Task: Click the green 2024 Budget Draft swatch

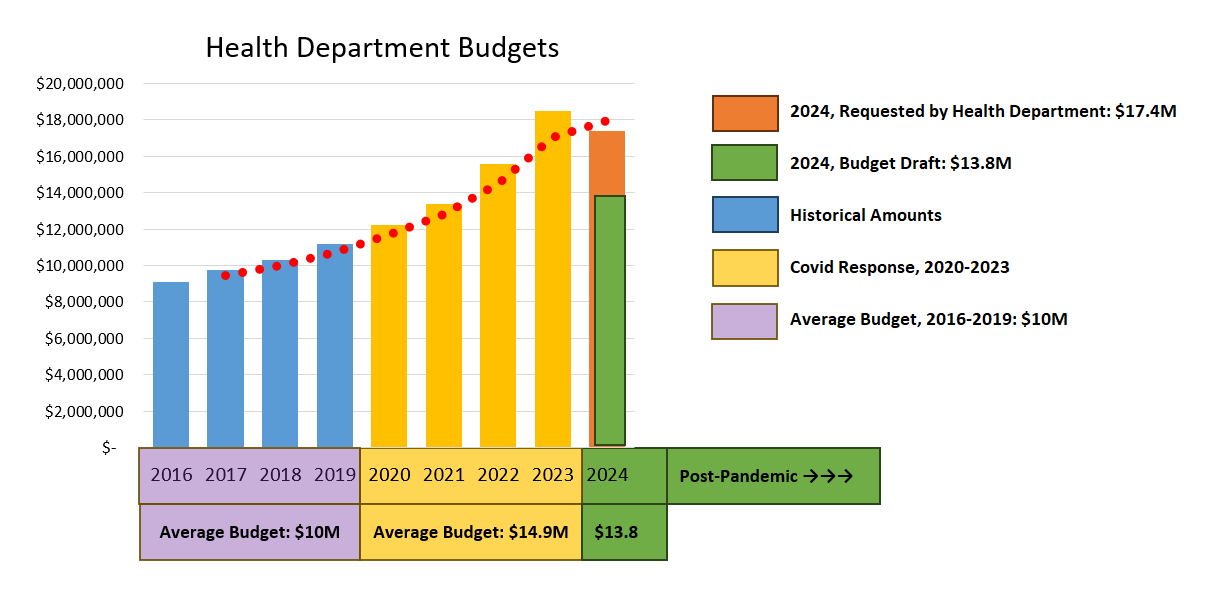Action: pos(744,164)
